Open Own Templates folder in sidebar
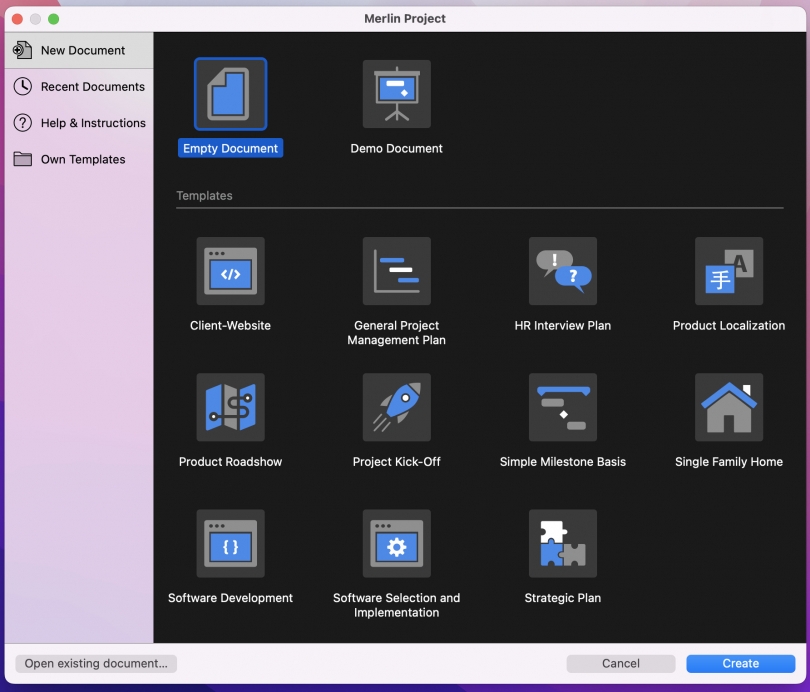810x692 pixels. point(82,159)
